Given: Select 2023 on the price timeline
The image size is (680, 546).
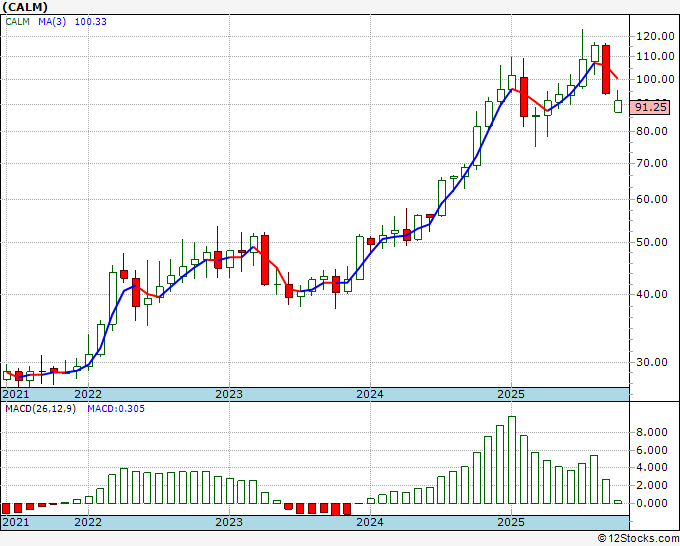Looking at the screenshot, I should [x=229, y=394].
